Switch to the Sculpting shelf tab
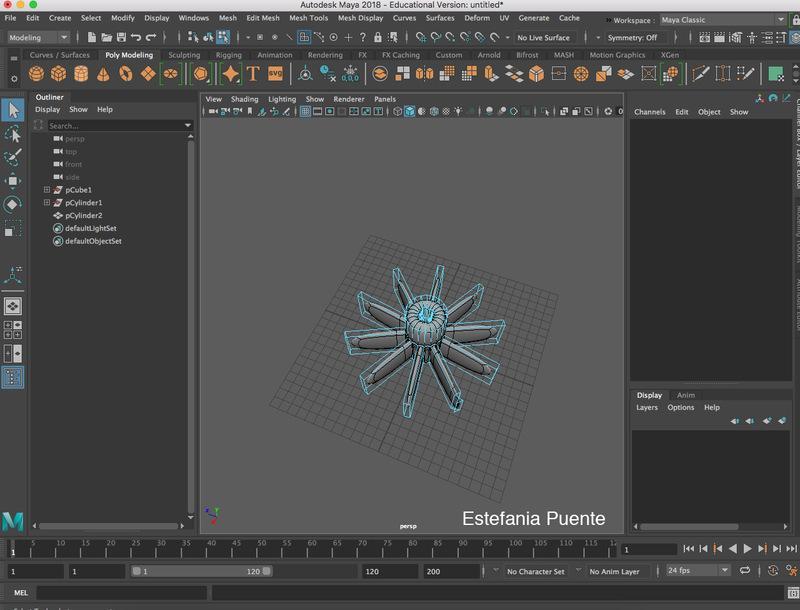The image size is (800, 610). pos(184,55)
